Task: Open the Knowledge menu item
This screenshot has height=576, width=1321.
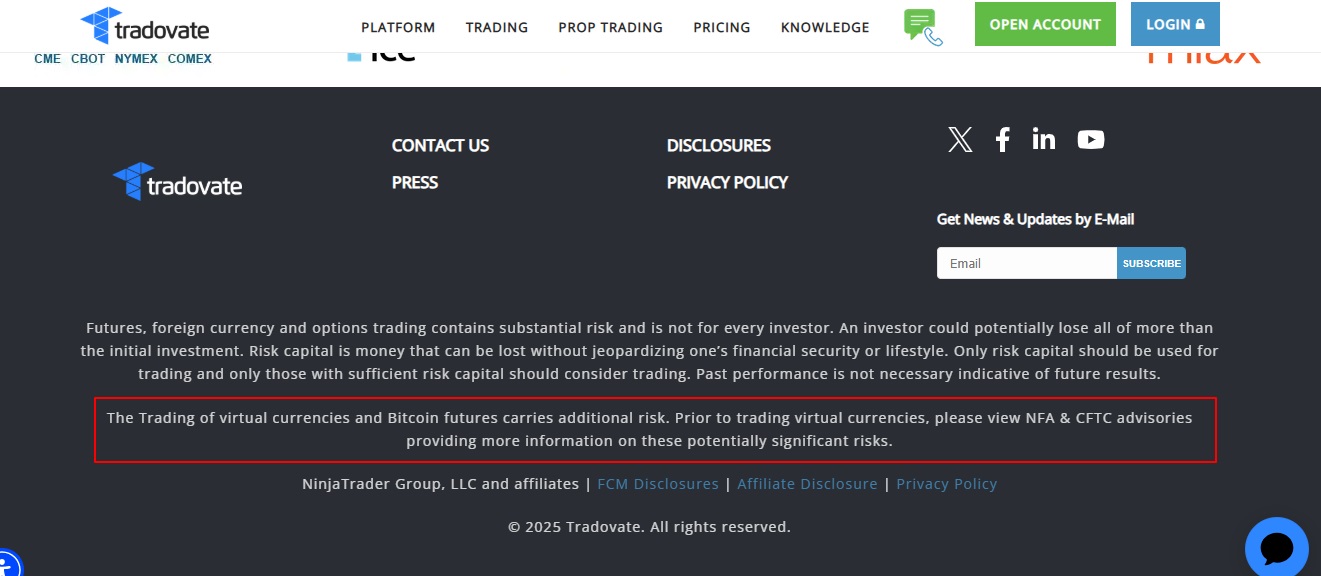Action: (825, 28)
